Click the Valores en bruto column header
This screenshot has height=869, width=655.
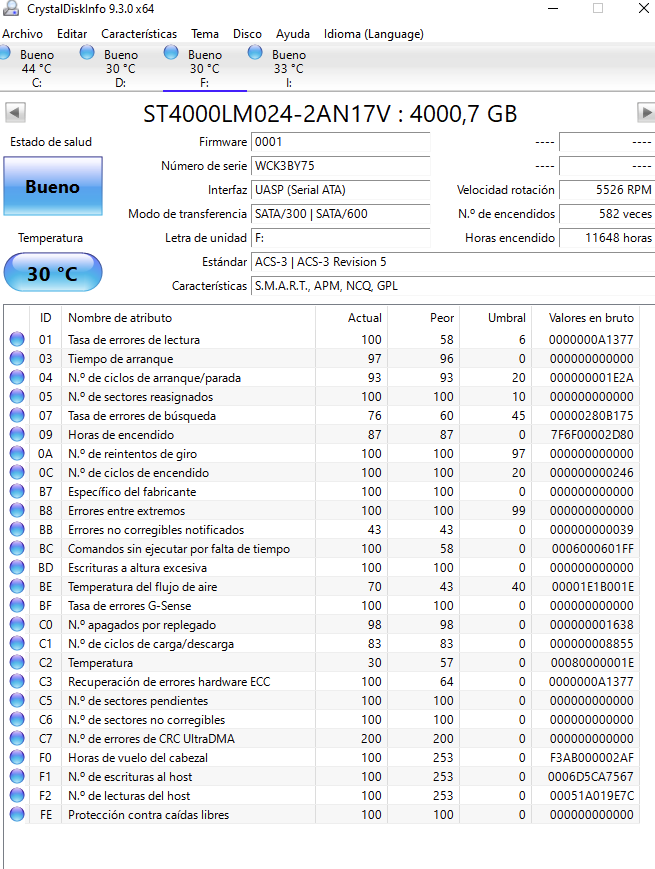[586, 318]
